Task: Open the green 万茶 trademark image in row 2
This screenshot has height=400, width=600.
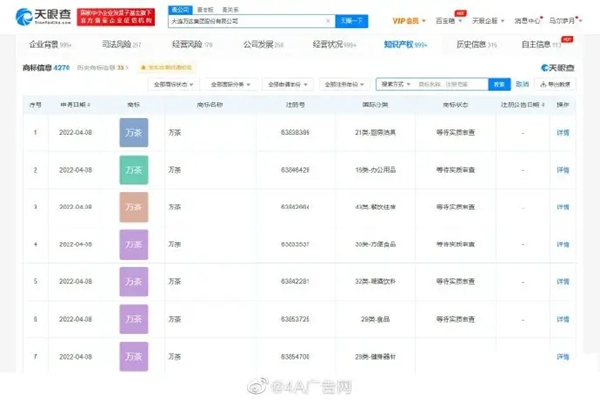Action: [x=134, y=170]
